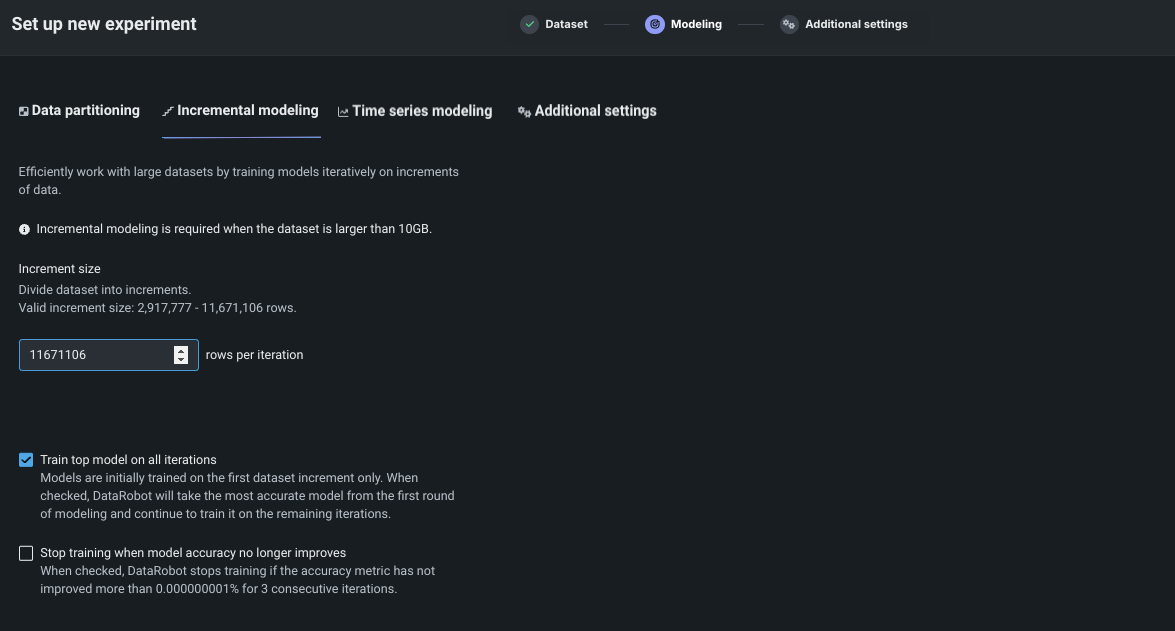Click the Incremental modeling staircase icon

click(x=168, y=111)
